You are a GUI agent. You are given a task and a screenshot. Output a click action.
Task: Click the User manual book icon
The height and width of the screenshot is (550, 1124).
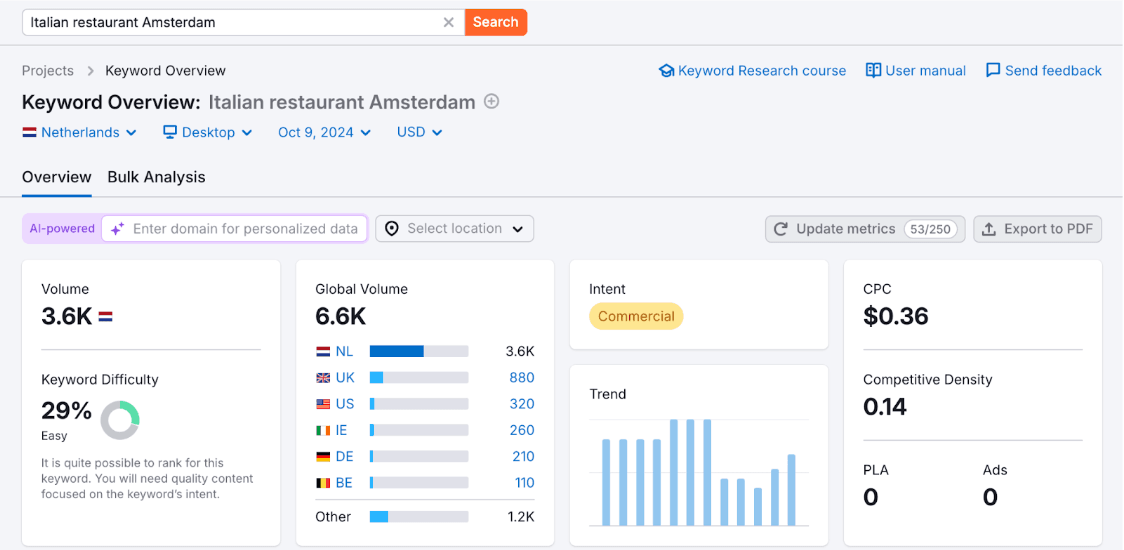click(x=873, y=71)
